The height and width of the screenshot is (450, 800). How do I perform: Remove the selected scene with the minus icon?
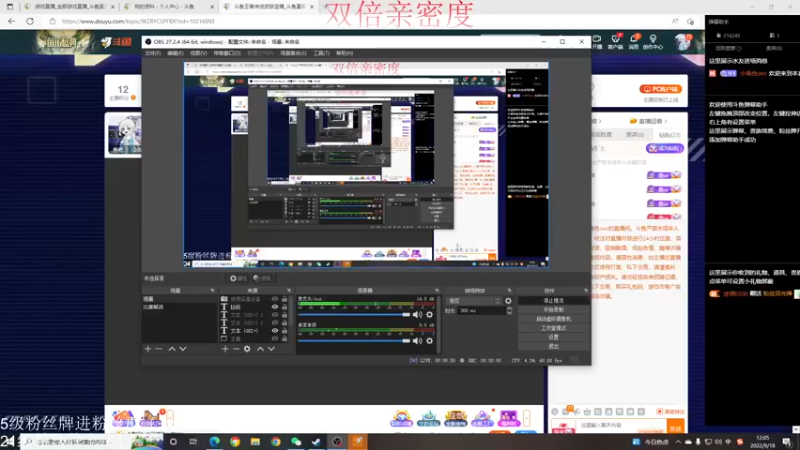coord(159,349)
